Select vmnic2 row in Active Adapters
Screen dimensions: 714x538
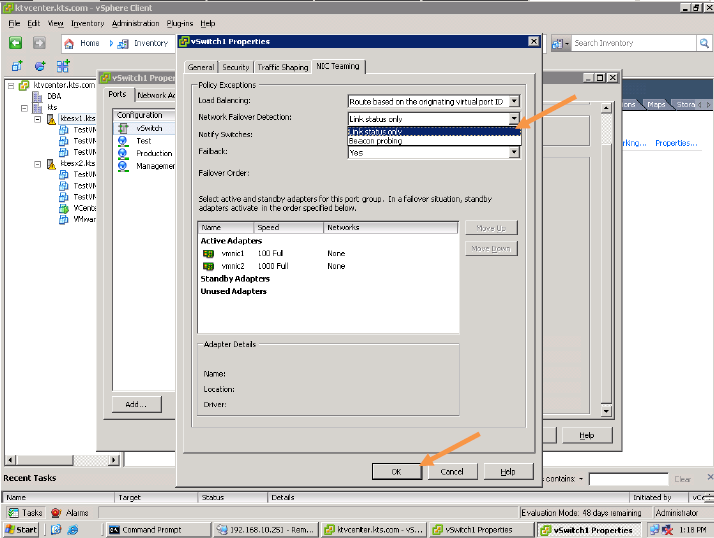(328, 266)
